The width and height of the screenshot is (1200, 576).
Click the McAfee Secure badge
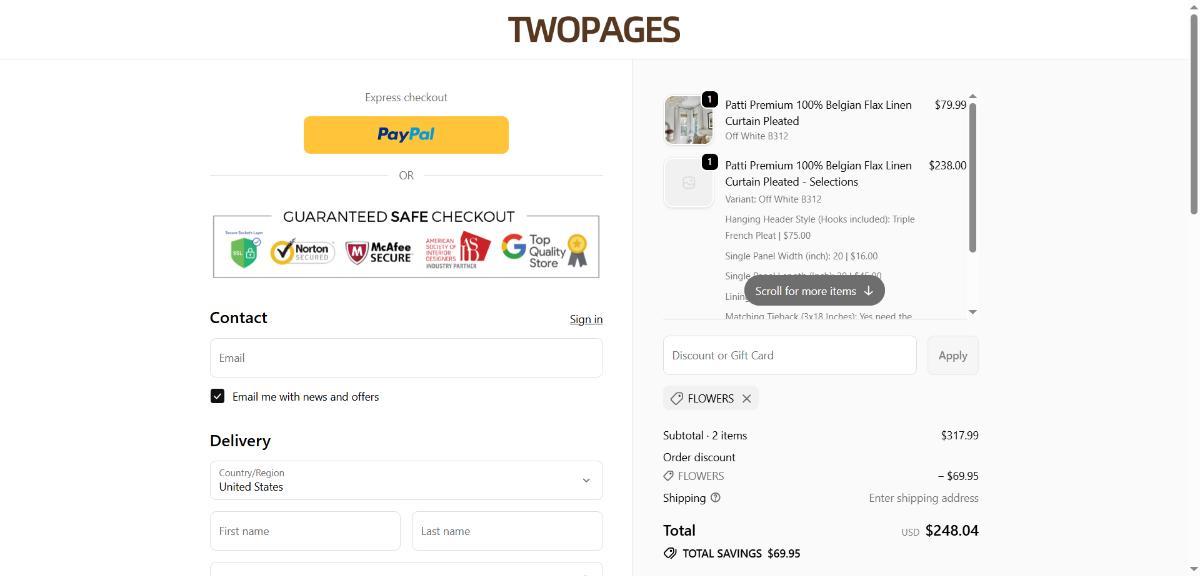pos(379,251)
